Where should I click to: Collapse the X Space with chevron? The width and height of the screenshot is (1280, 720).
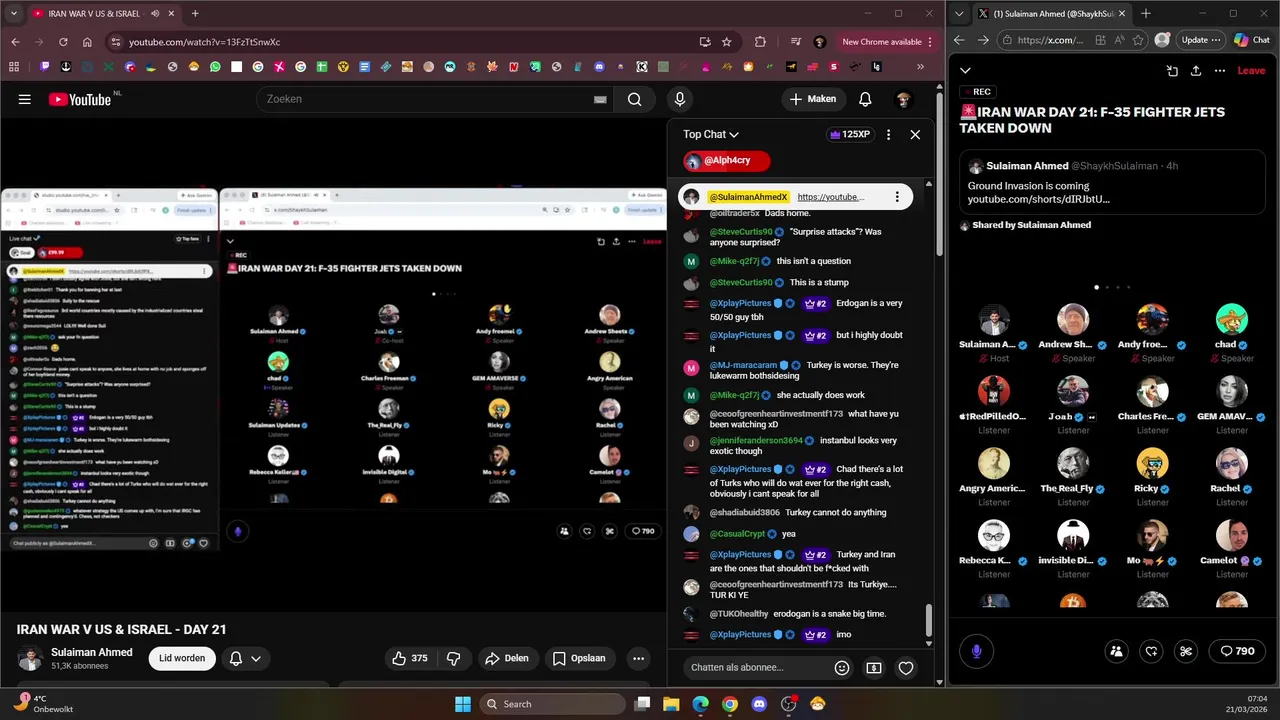click(965, 70)
